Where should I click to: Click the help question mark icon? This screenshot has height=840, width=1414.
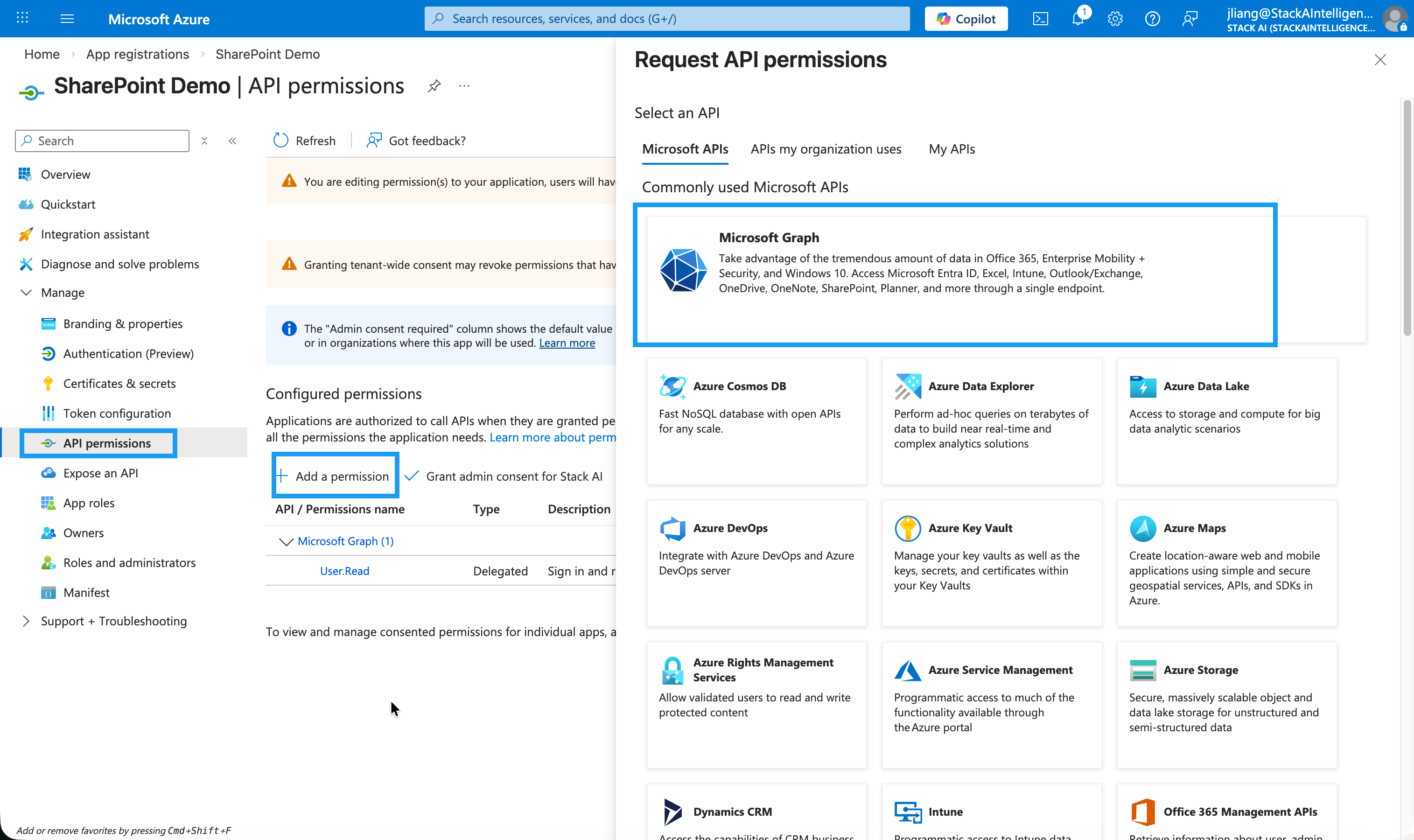1152,19
